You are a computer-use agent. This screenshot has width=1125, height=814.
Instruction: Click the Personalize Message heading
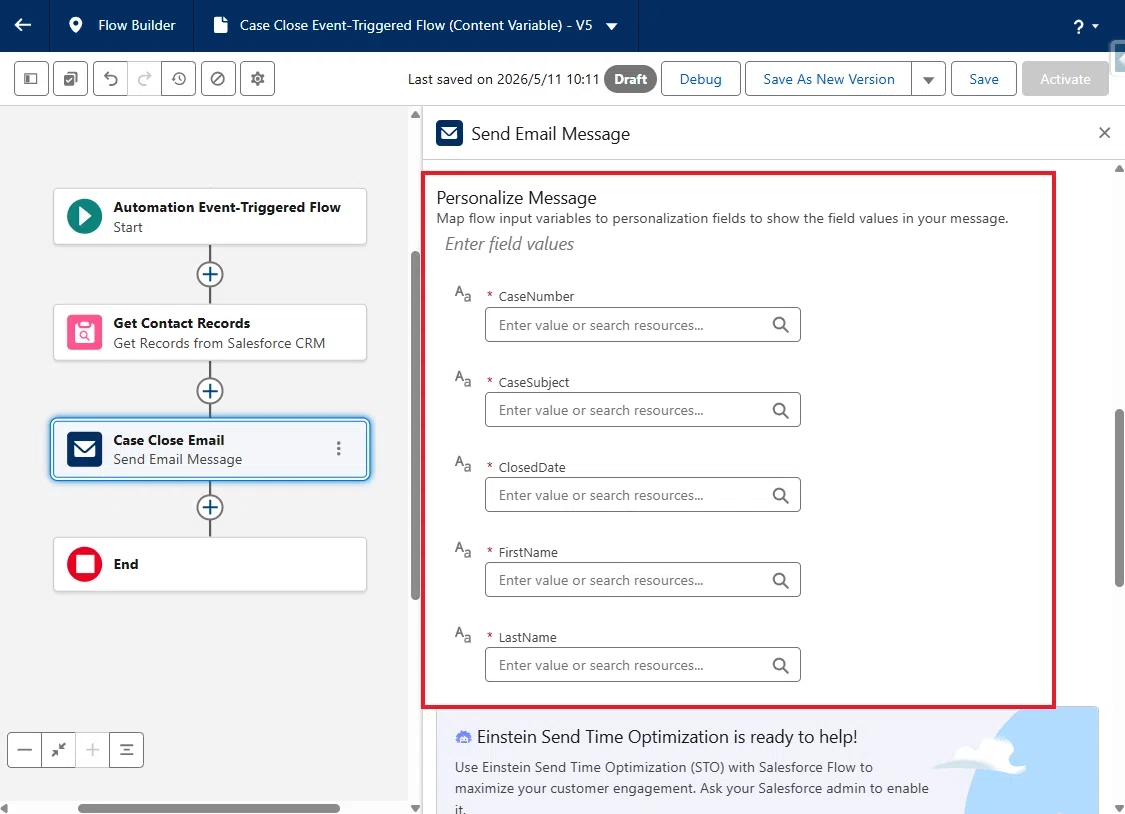[517, 198]
